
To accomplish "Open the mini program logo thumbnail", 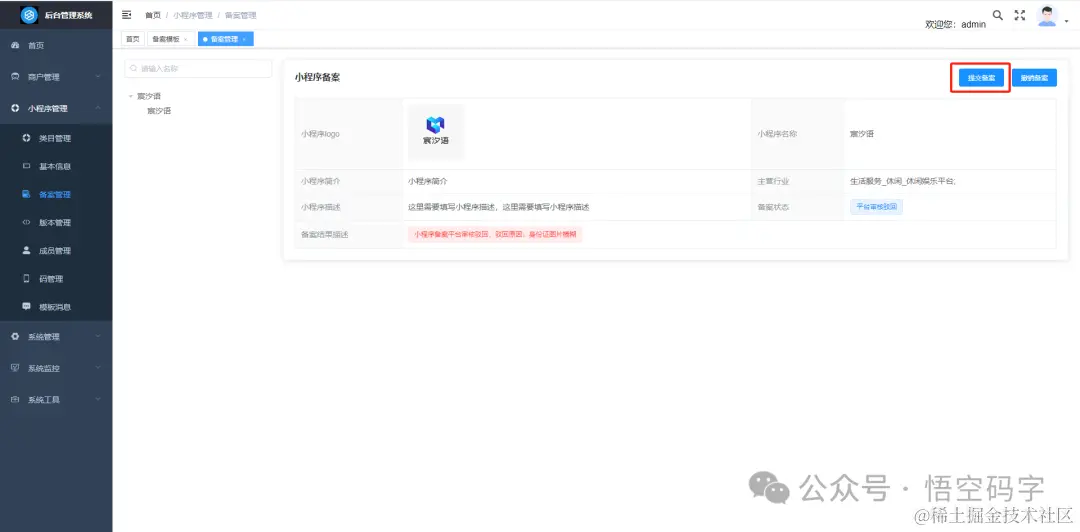I will [x=435, y=132].
